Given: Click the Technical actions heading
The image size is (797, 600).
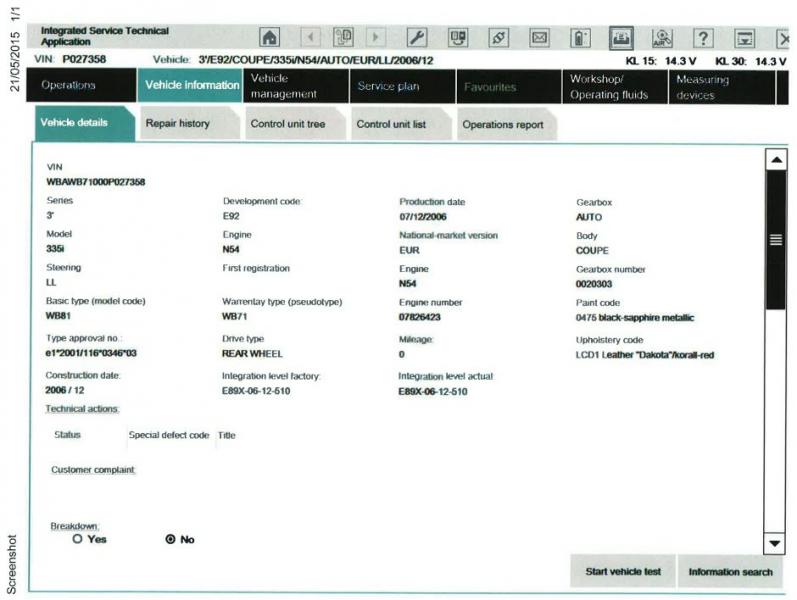Looking at the screenshot, I should click(82, 409).
